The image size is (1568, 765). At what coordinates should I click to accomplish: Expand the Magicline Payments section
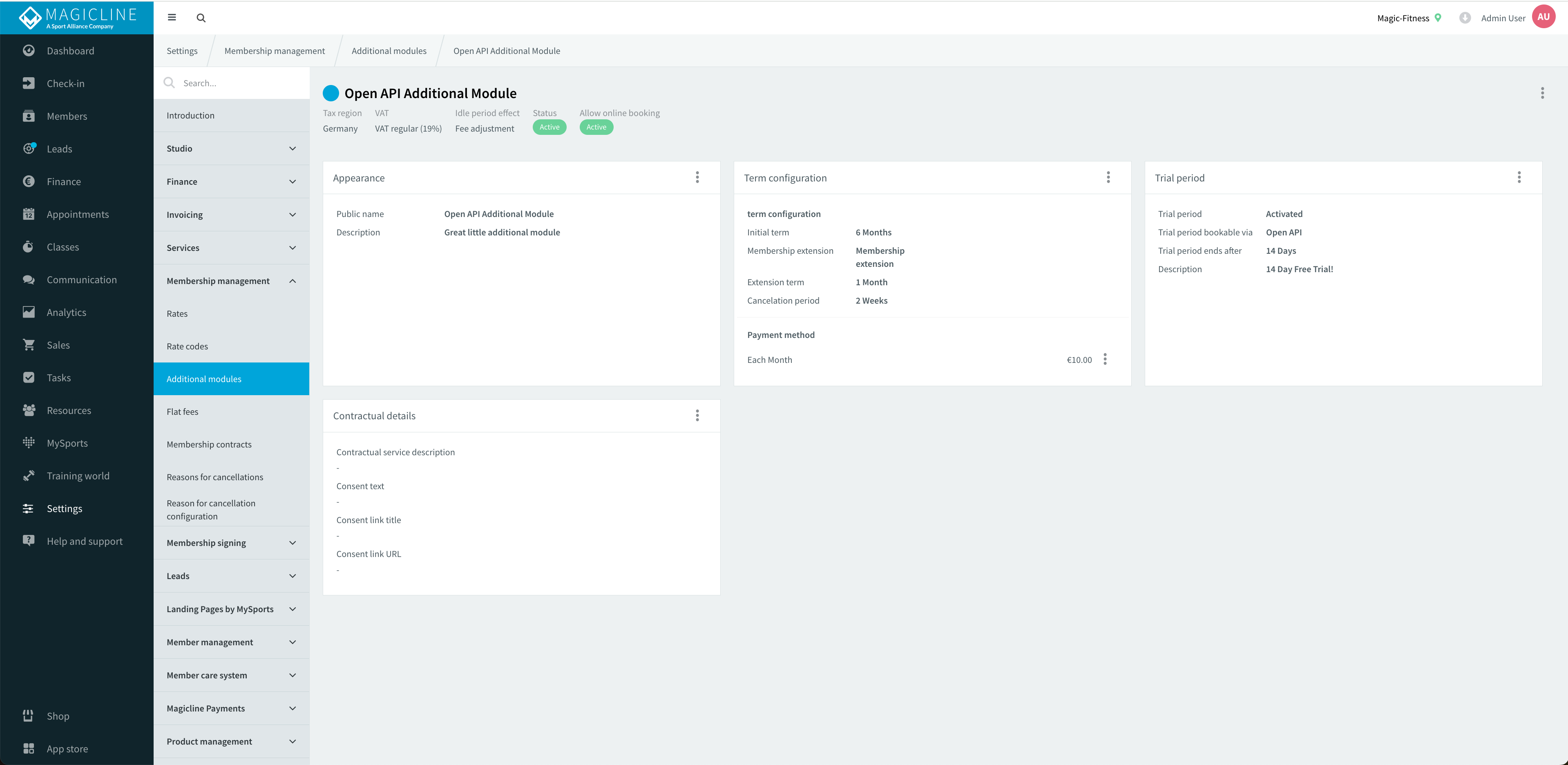point(231,708)
